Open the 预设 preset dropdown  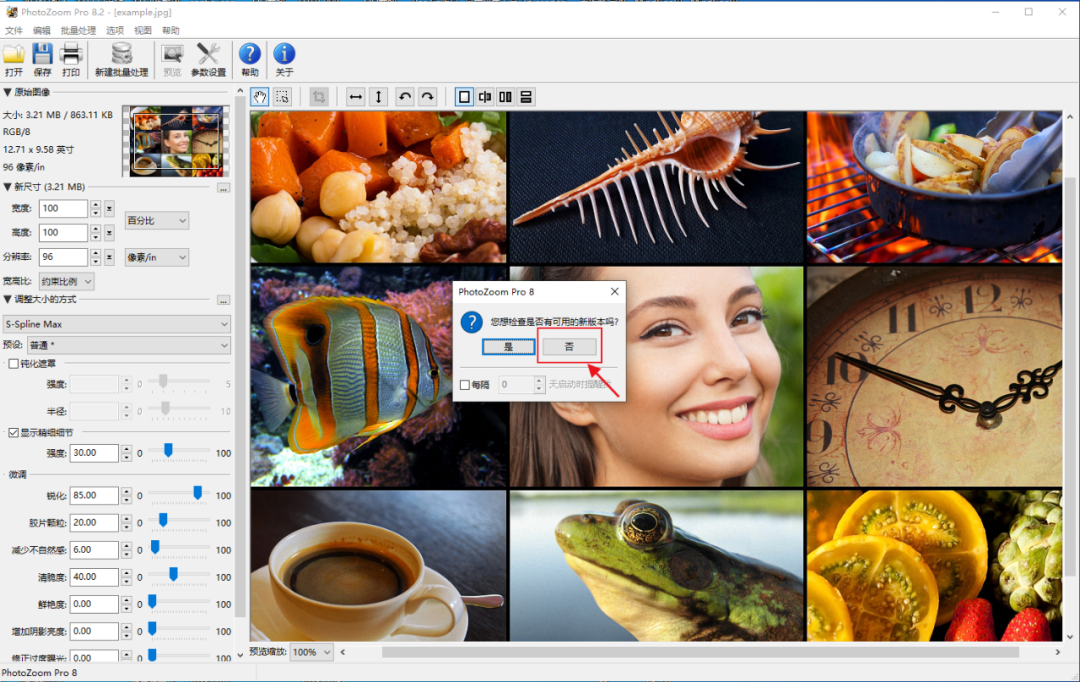129,345
